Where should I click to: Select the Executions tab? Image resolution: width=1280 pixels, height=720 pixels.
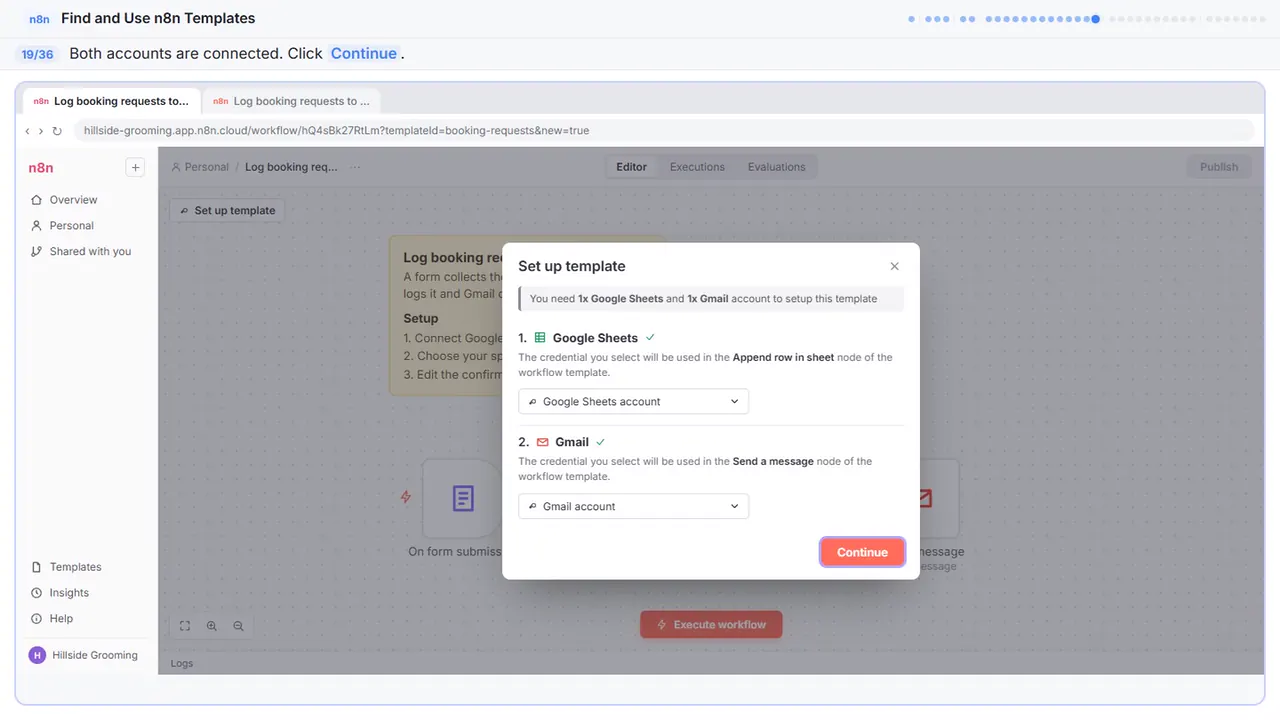697,167
